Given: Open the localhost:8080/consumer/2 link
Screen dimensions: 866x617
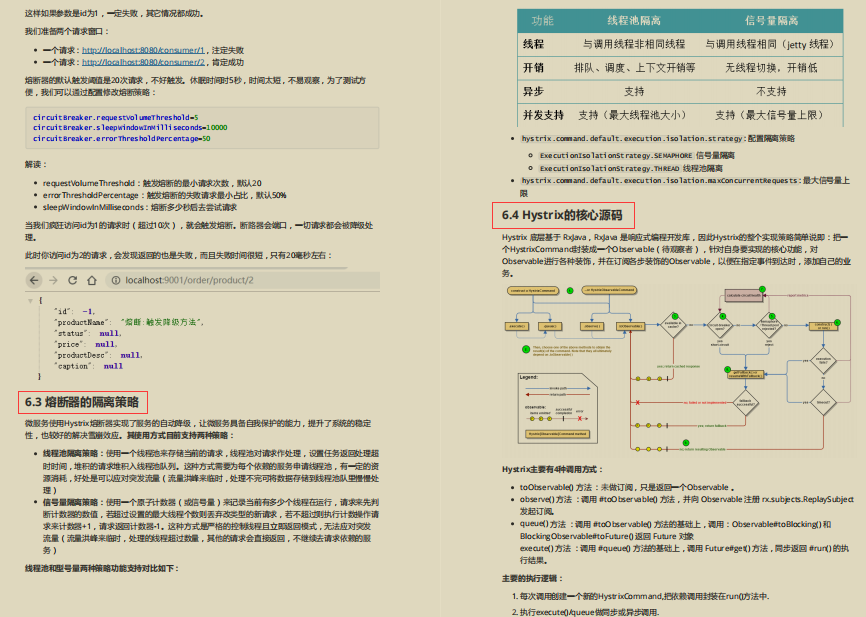Looking at the screenshot, I should click(x=143, y=62).
